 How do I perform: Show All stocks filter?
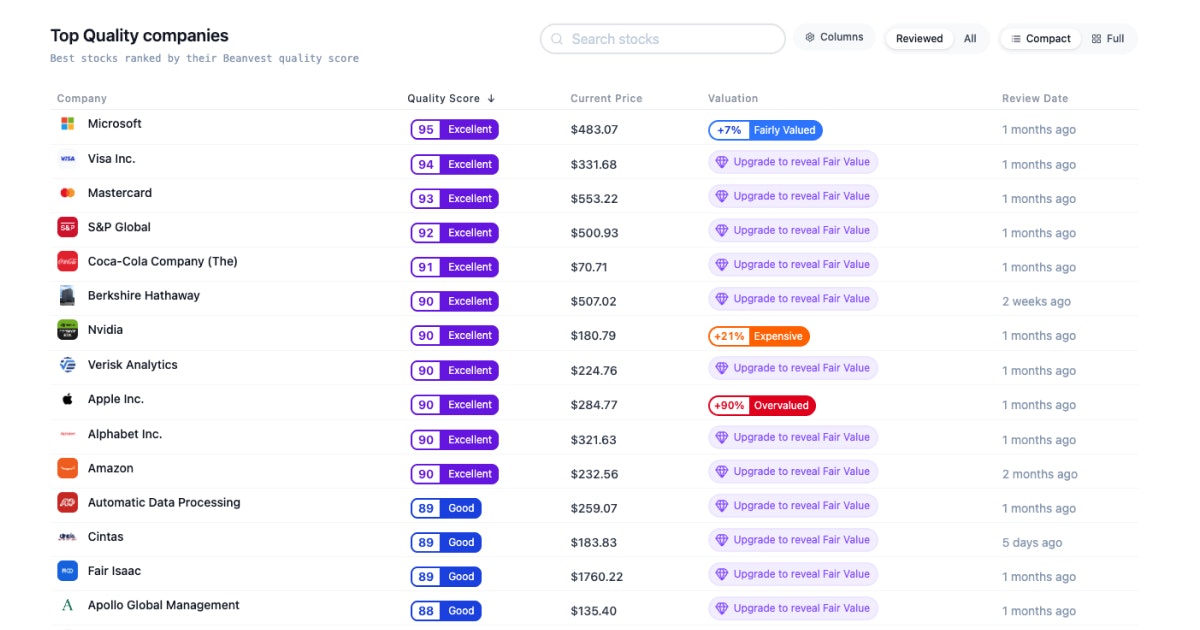click(x=970, y=39)
